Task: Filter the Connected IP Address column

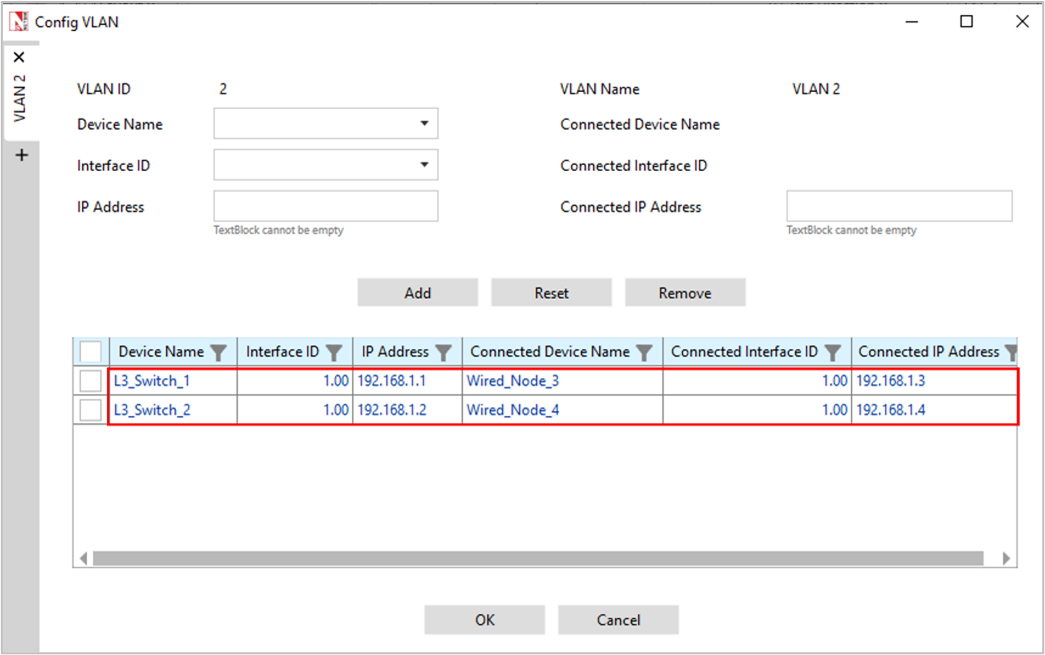Action: (x=1010, y=352)
